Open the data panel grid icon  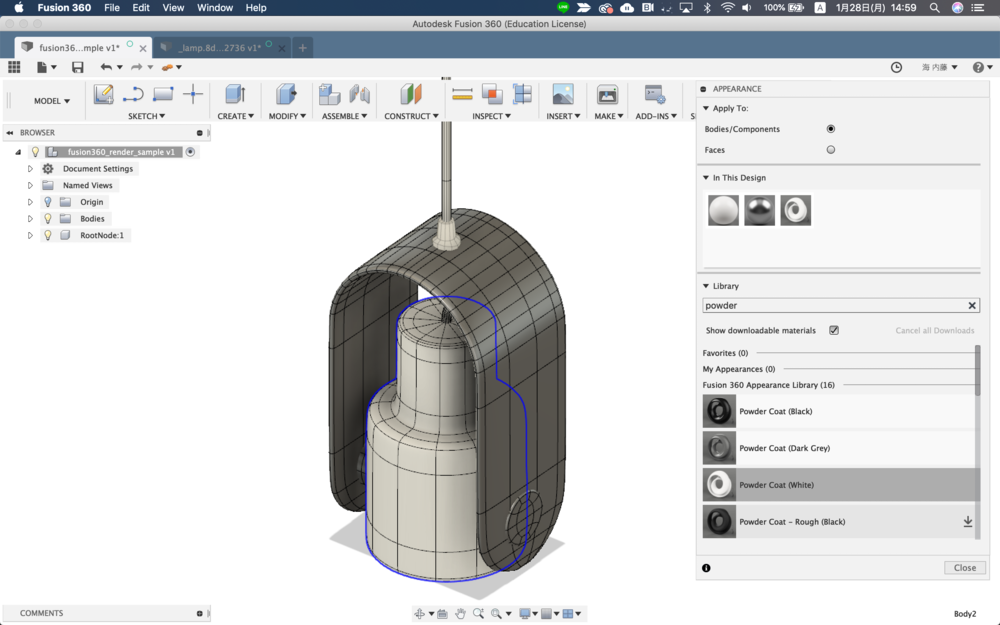(14, 67)
